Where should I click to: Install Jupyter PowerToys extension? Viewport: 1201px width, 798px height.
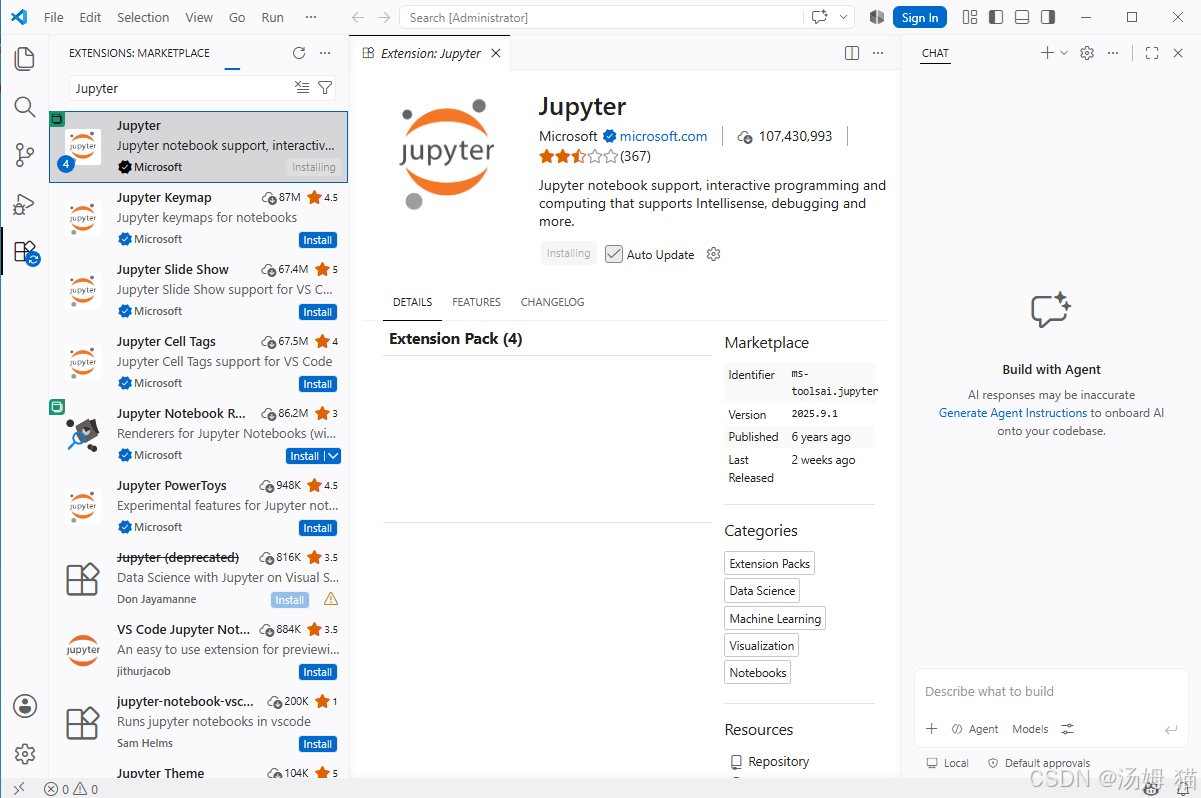click(x=318, y=528)
